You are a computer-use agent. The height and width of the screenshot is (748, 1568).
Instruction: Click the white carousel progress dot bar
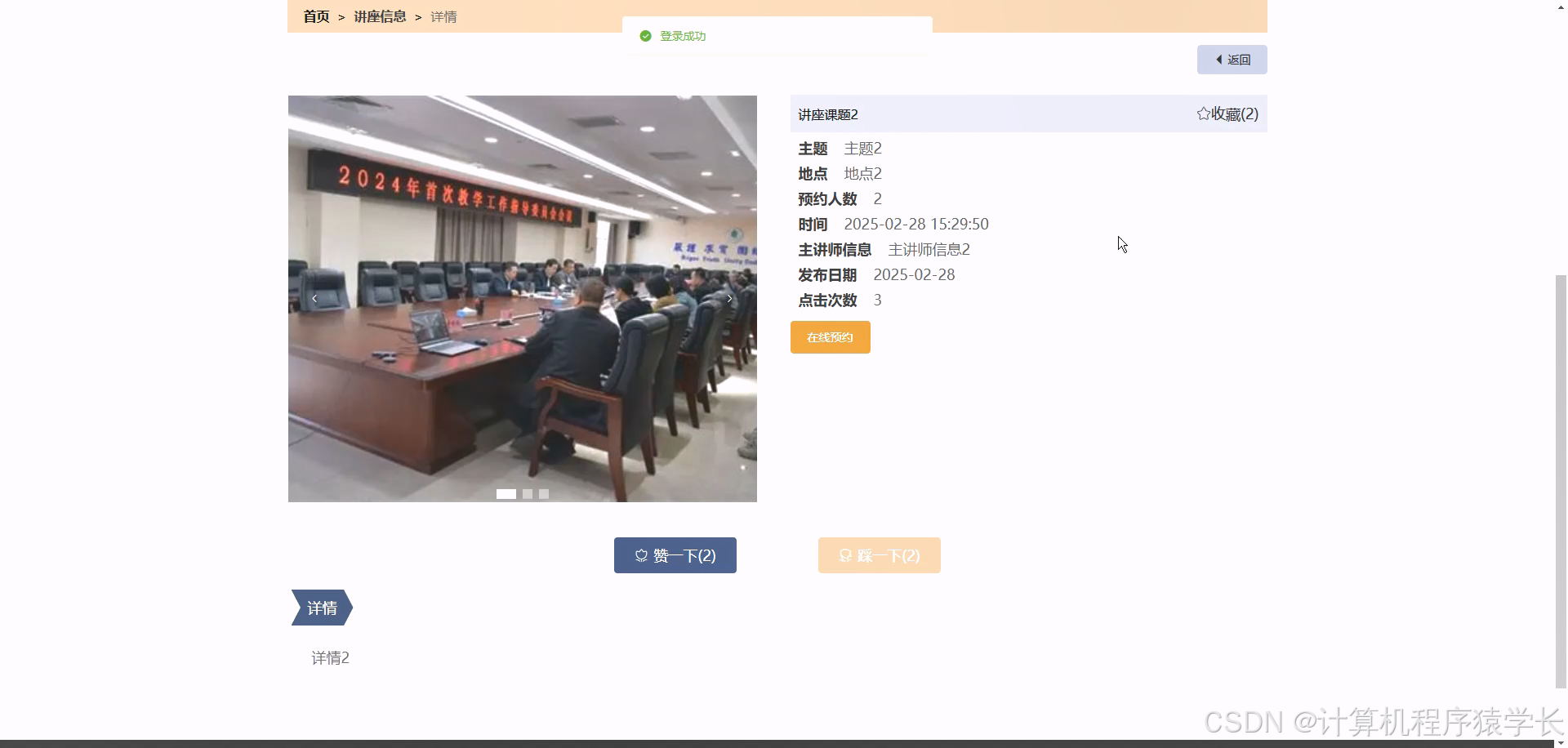click(x=506, y=493)
